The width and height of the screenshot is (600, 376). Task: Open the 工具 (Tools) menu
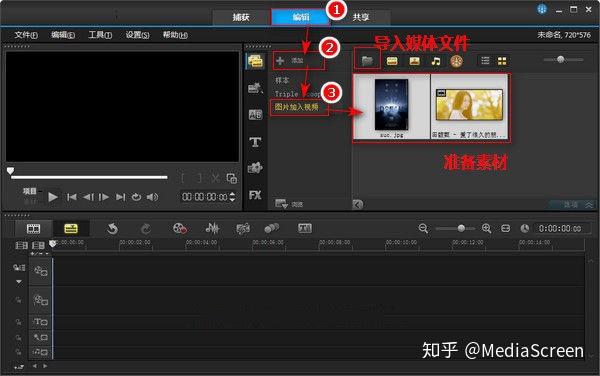100,35
